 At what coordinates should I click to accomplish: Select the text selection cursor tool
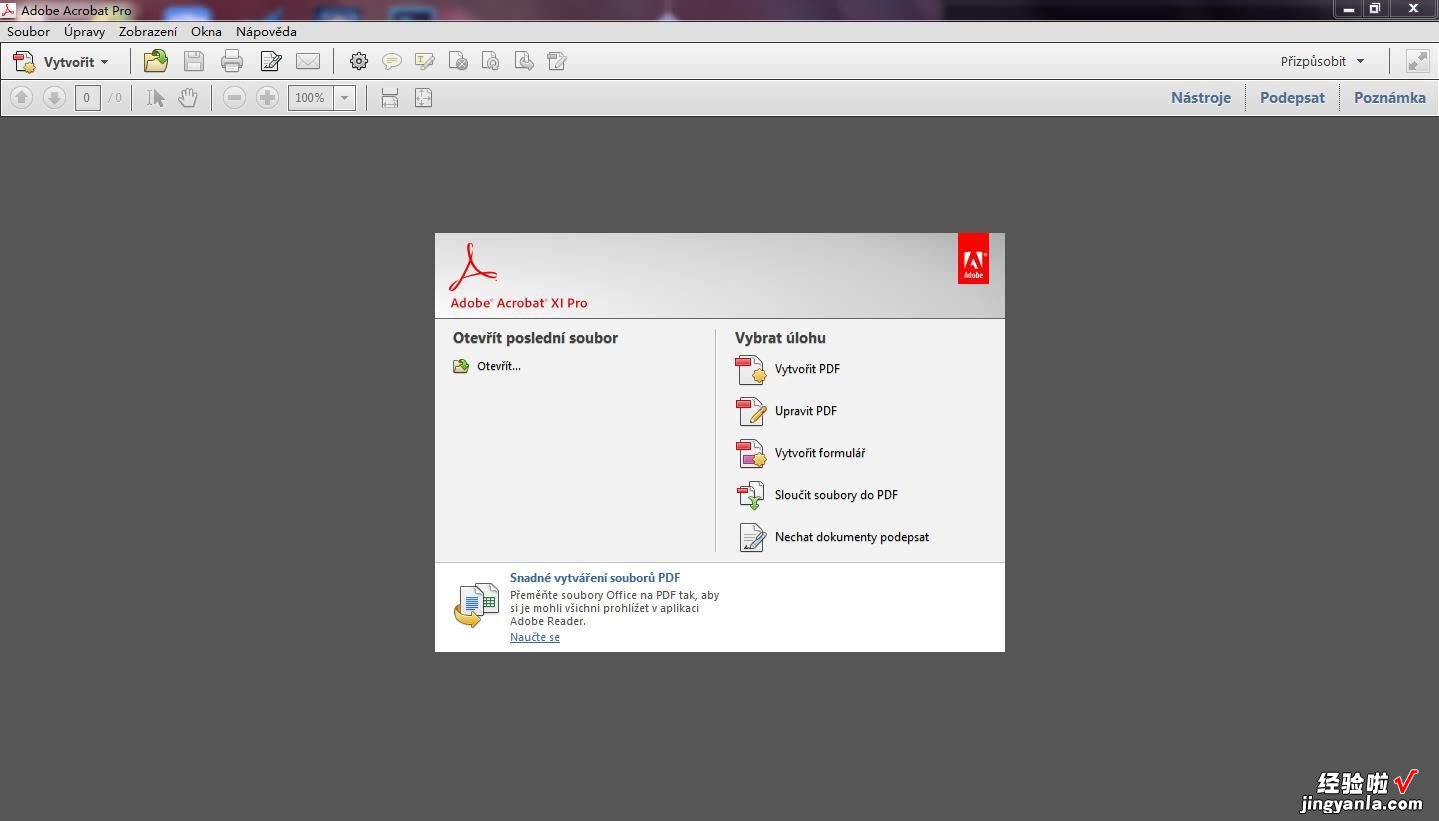tap(155, 98)
